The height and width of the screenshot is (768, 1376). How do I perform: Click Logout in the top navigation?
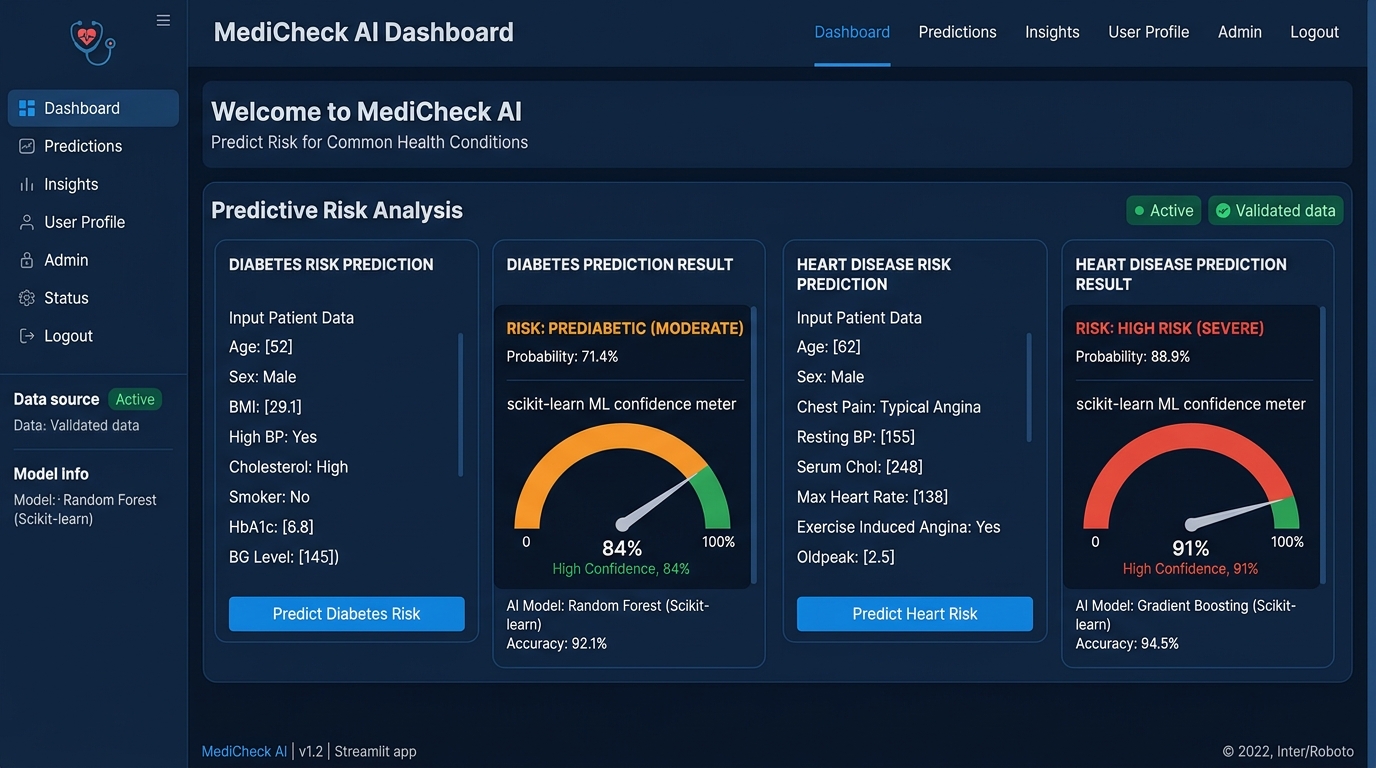pyautogui.click(x=1314, y=32)
